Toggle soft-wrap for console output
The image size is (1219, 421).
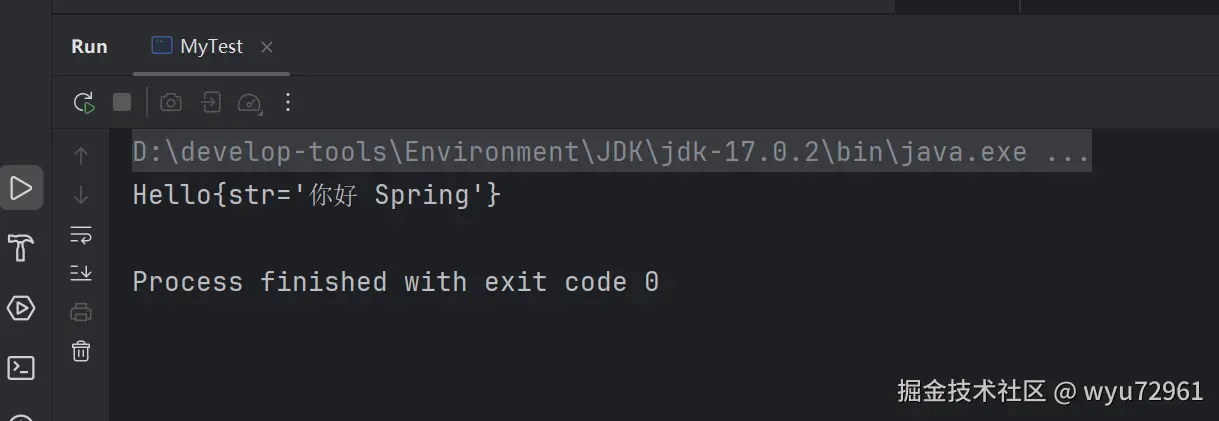click(x=81, y=235)
